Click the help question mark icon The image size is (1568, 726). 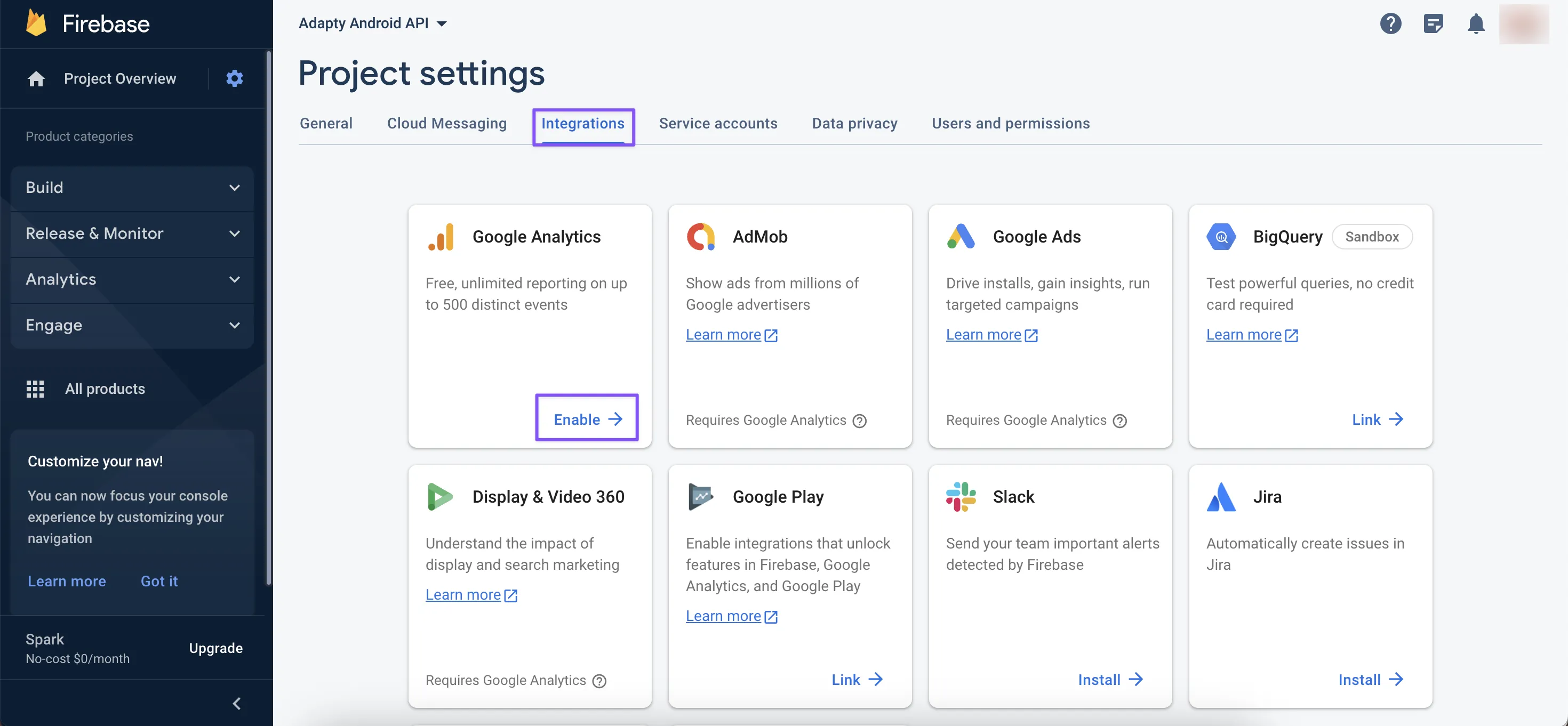point(1390,24)
